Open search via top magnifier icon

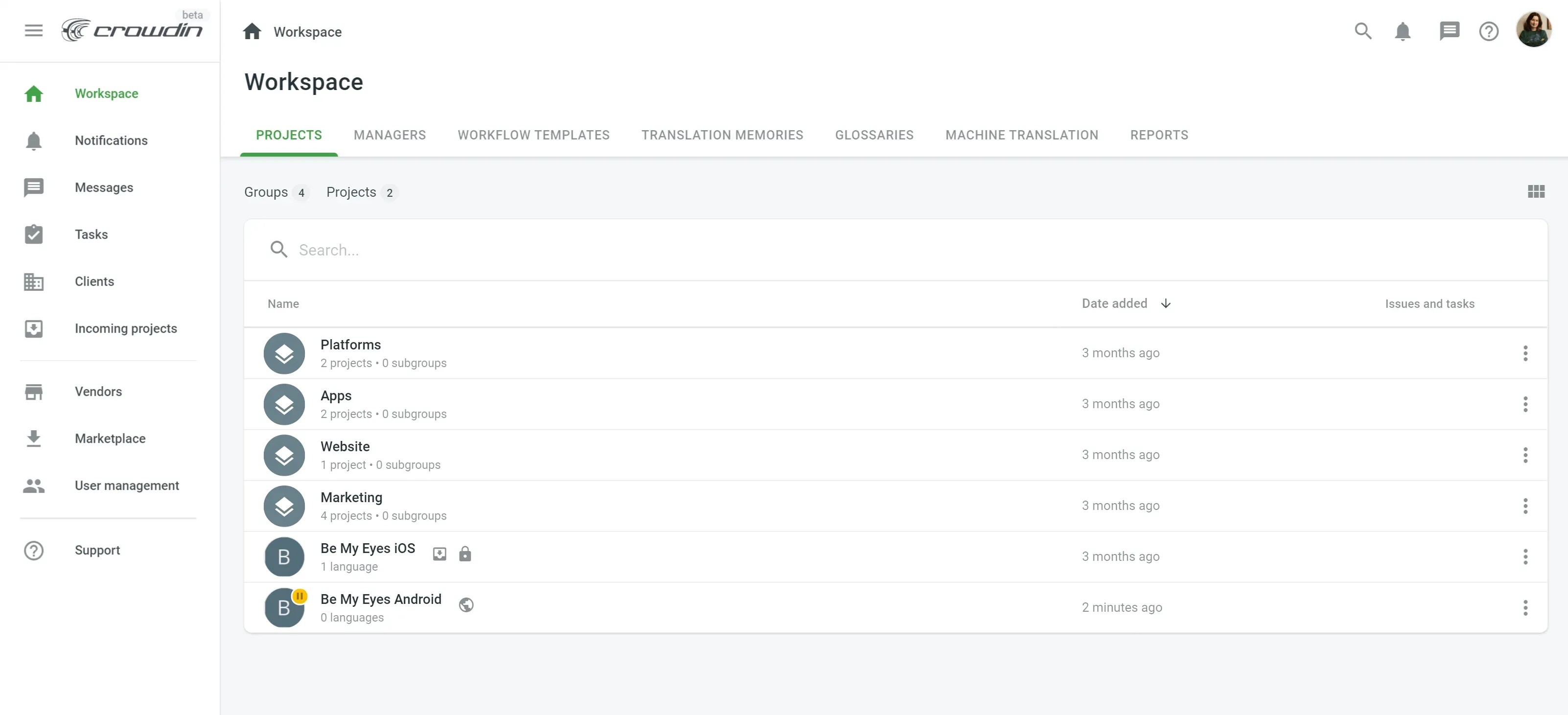pyautogui.click(x=1363, y=31)
